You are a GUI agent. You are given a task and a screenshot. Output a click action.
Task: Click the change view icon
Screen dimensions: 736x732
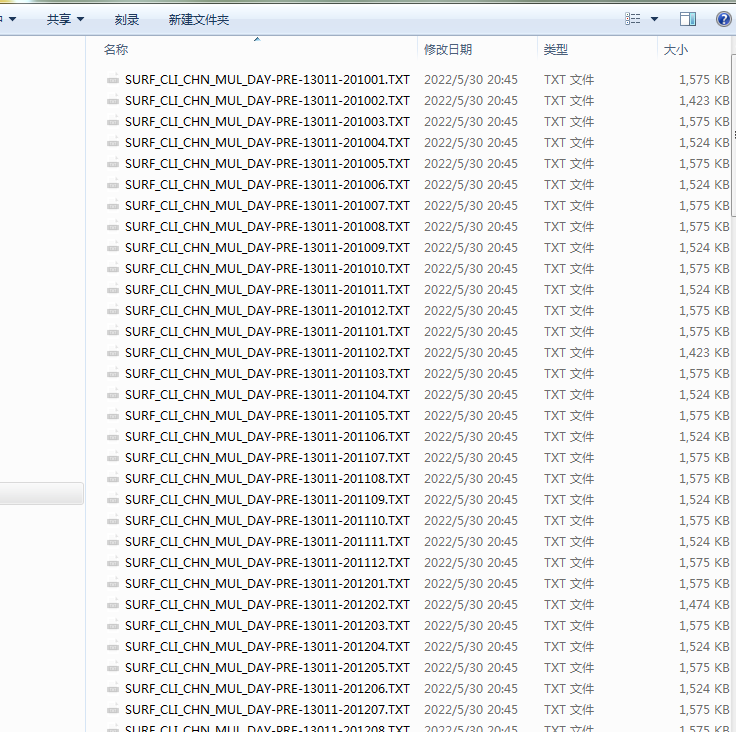632,19
